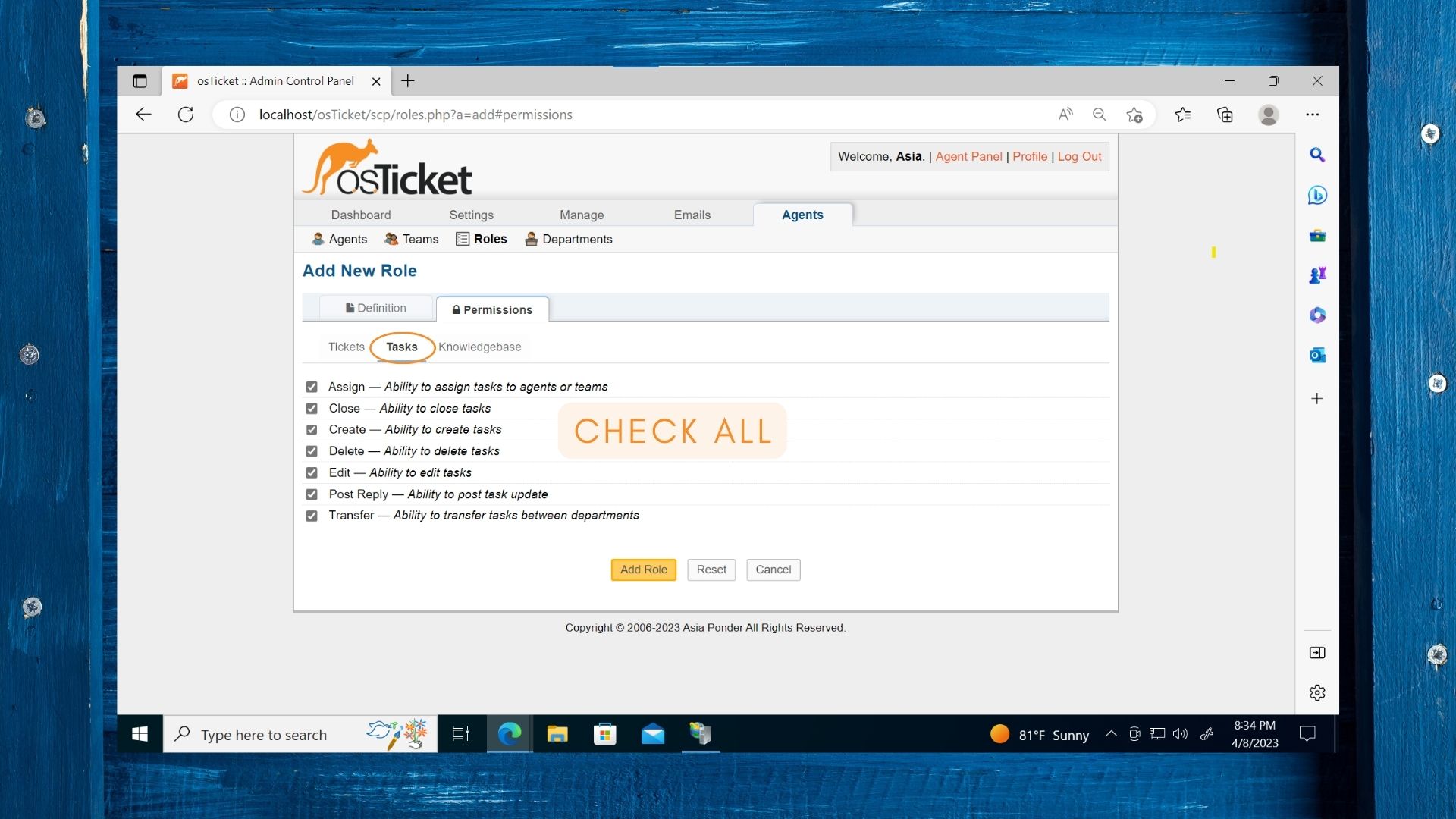This screenshot has width=1456, height=819.
Task: Click the Outlook icon in Edge sidebar
Action: pyautogui.click(x=1317, y=355)
